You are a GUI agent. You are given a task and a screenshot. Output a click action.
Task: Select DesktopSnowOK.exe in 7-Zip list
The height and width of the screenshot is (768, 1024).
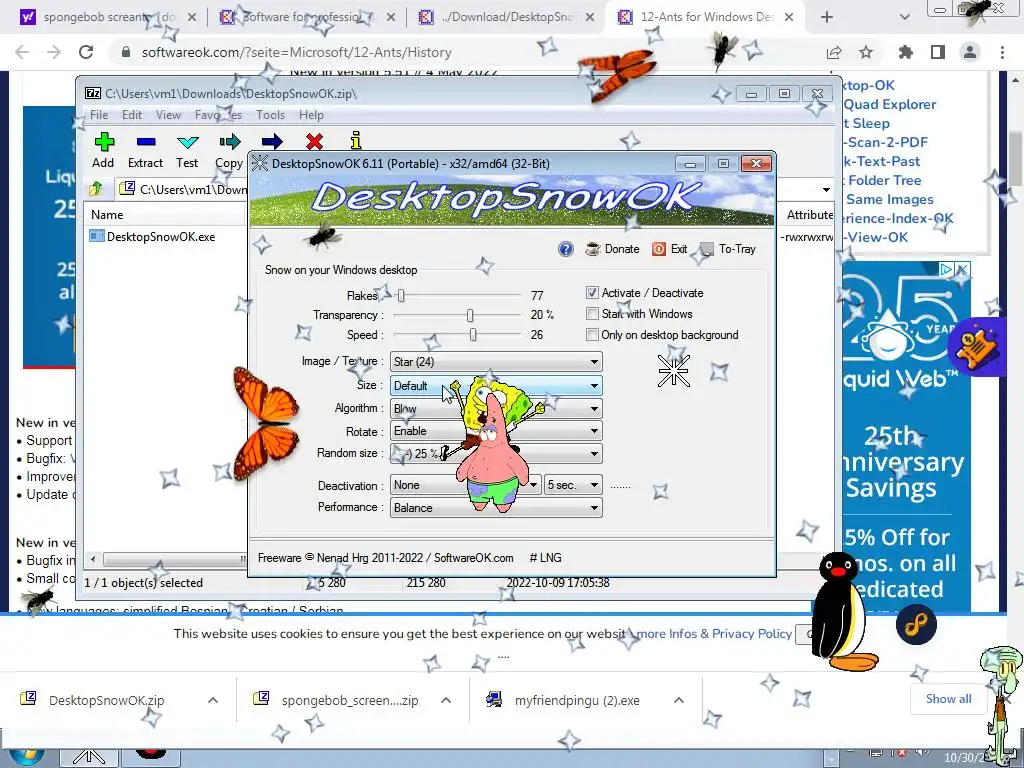(x=161, y=236)
